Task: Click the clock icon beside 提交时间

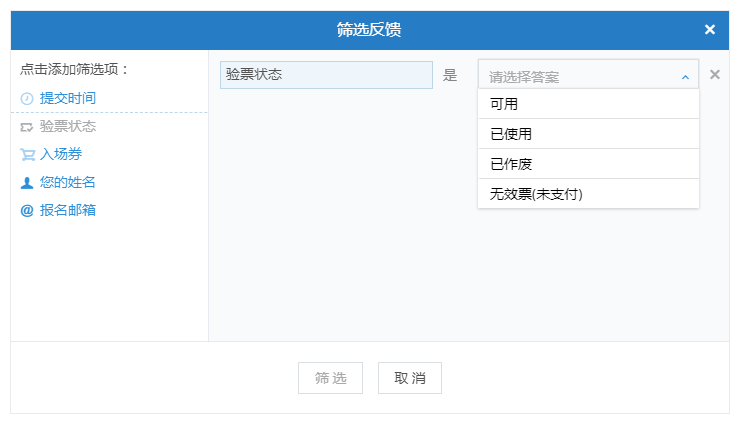Action: click(27, 98)
